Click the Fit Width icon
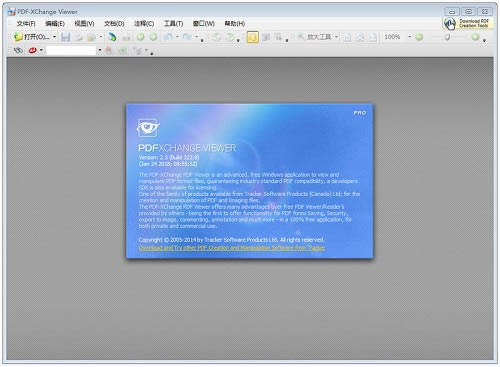500x367 pixels. pos(373,37)
